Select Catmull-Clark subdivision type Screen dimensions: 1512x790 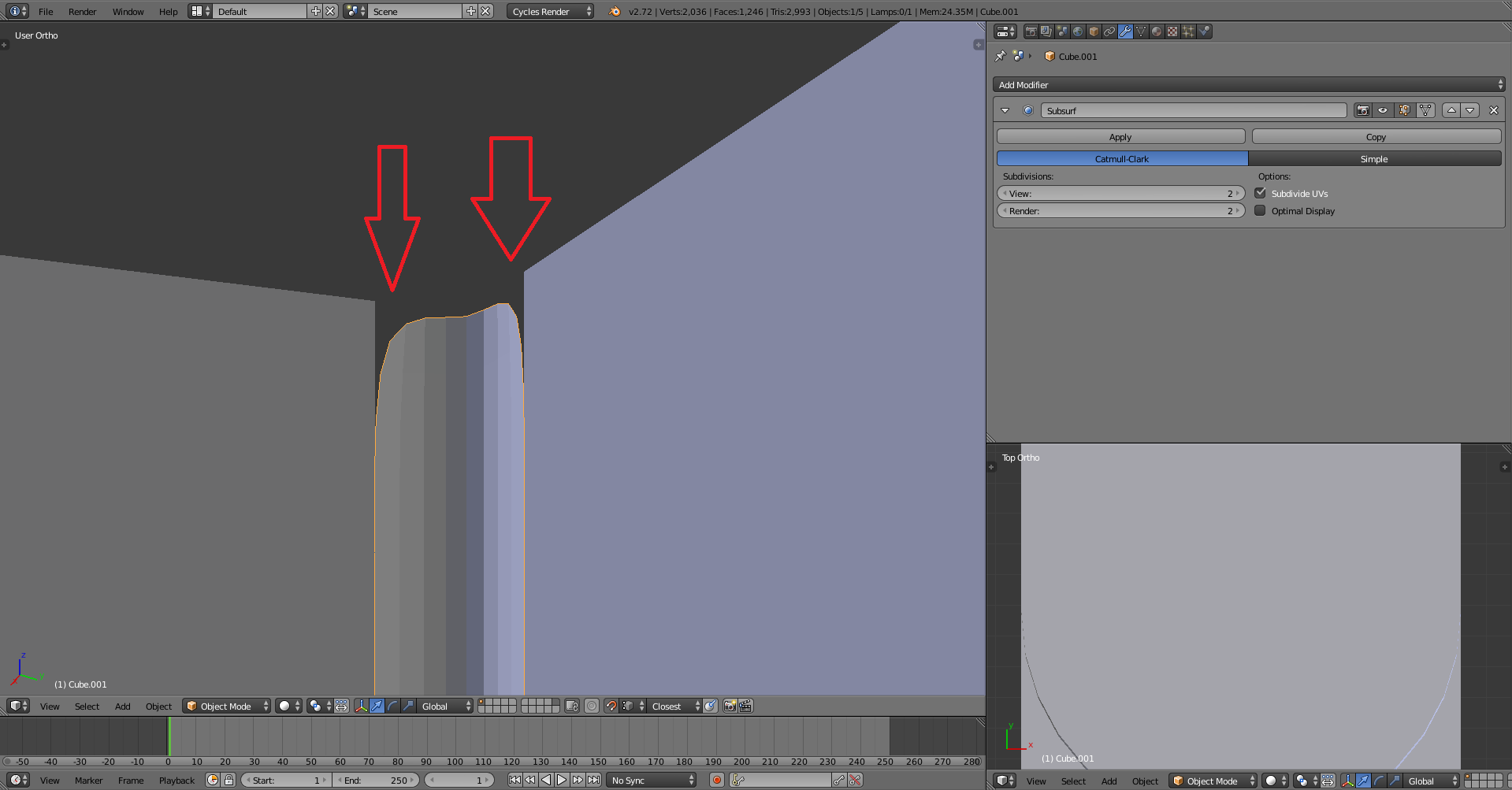click(1123, 158)
